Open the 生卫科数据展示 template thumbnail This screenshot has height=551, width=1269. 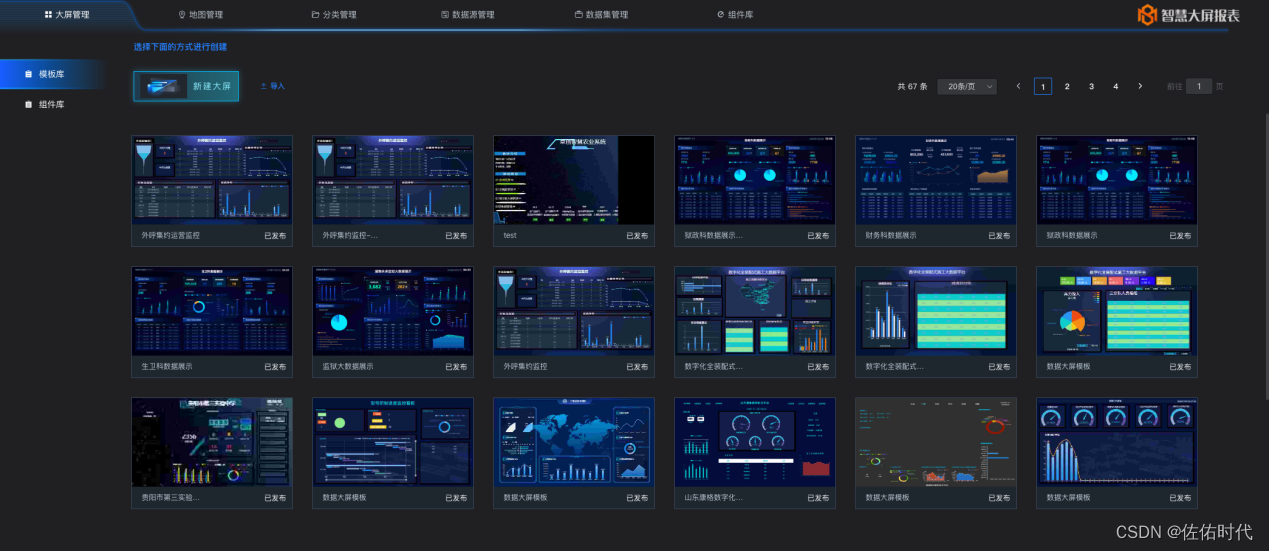click(212, 311)
